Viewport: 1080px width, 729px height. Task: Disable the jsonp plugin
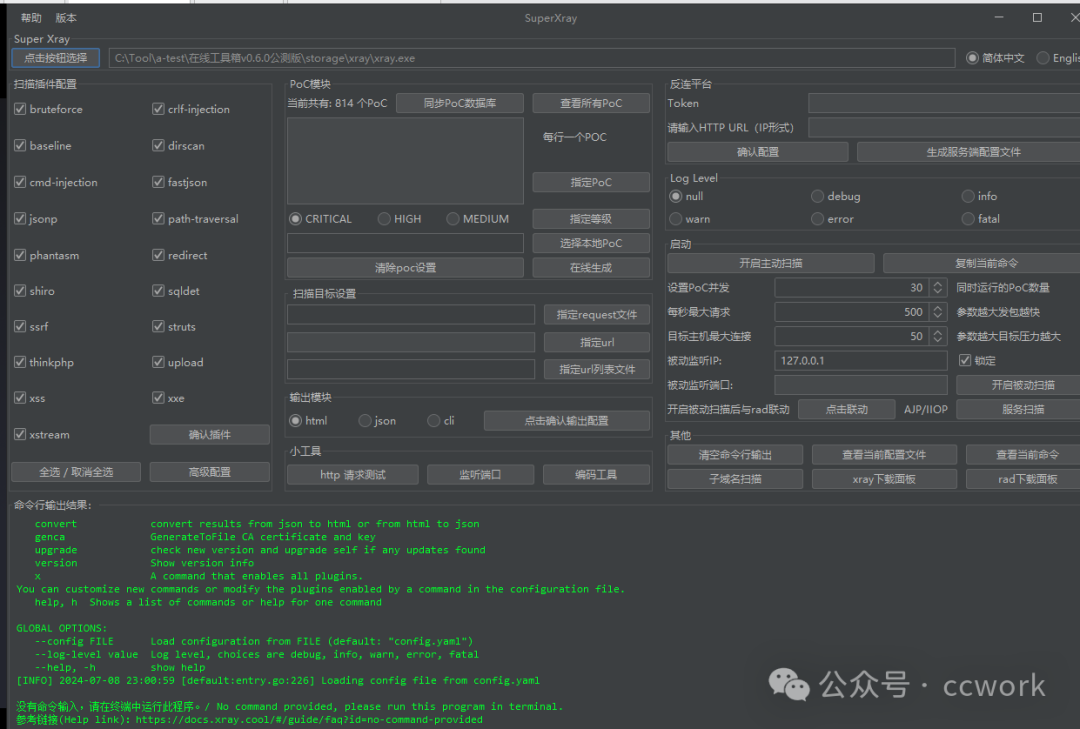[20, 218]
